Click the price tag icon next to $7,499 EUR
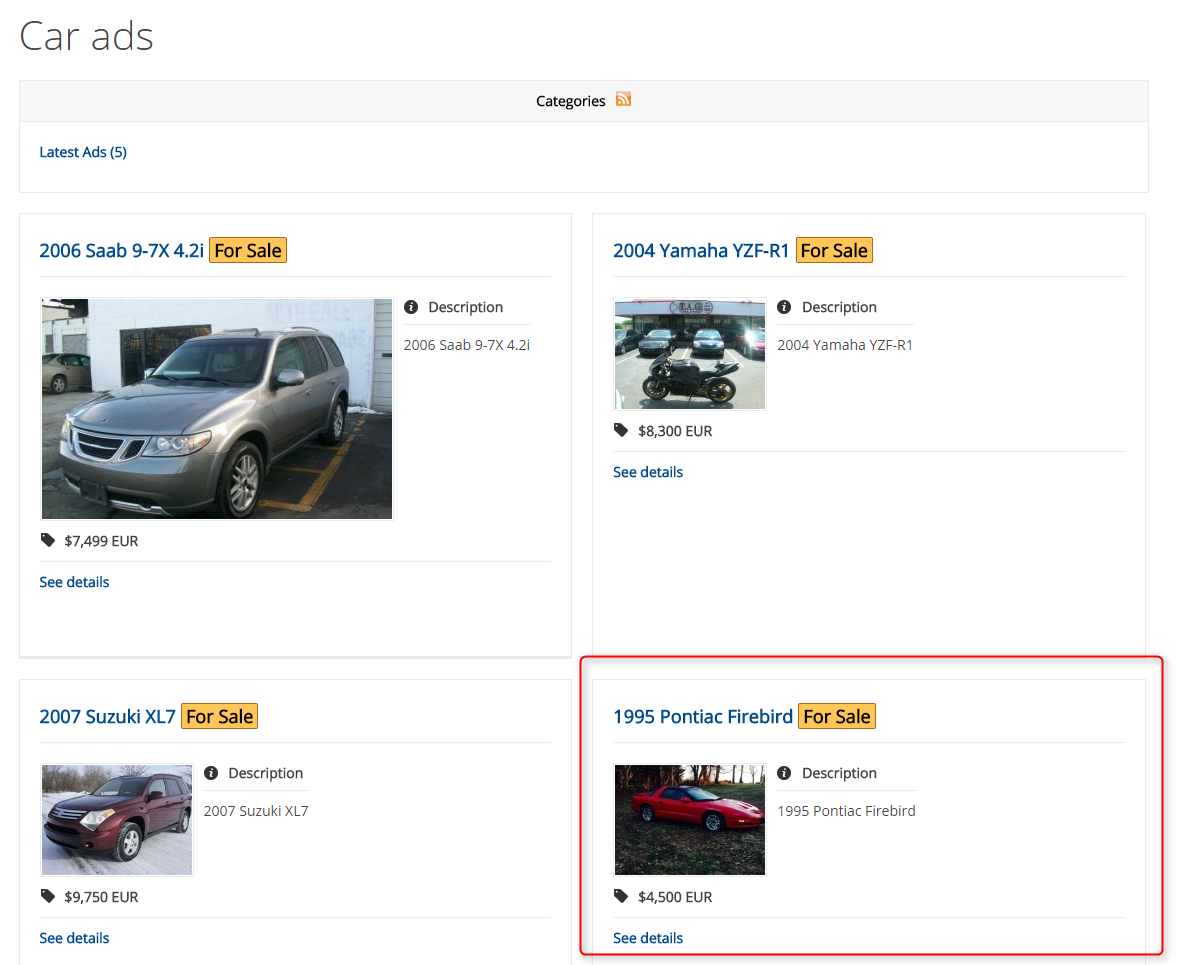The image size is (1179, 965). pos(48,540)
